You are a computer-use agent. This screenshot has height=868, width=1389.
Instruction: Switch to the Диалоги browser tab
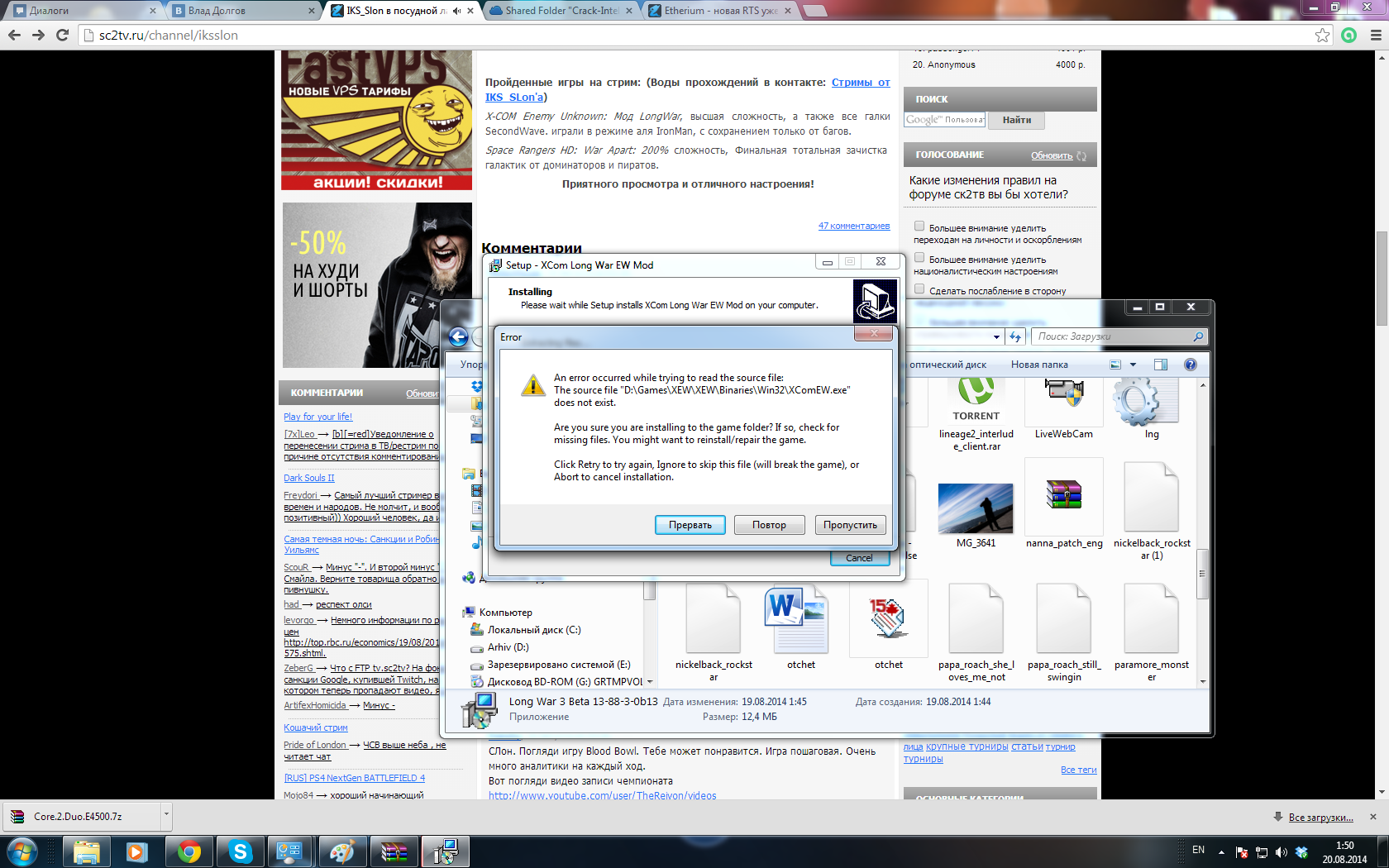point(83,11)
